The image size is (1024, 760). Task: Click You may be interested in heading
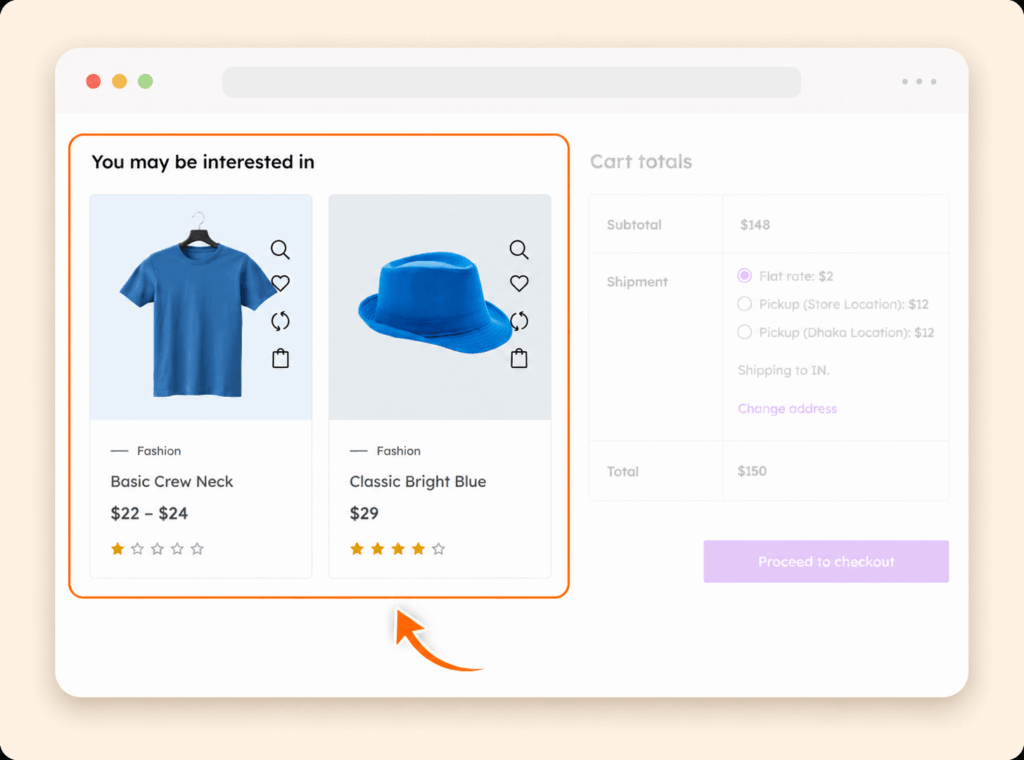(202, 162)
